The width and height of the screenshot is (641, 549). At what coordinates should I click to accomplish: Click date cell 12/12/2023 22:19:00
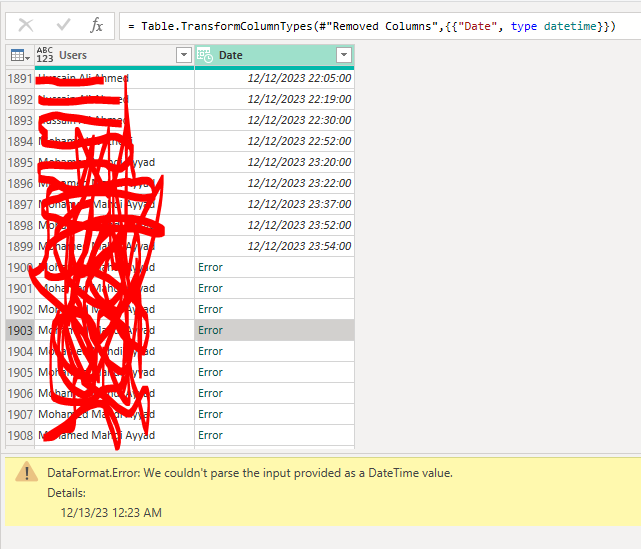tap(274, 99)
